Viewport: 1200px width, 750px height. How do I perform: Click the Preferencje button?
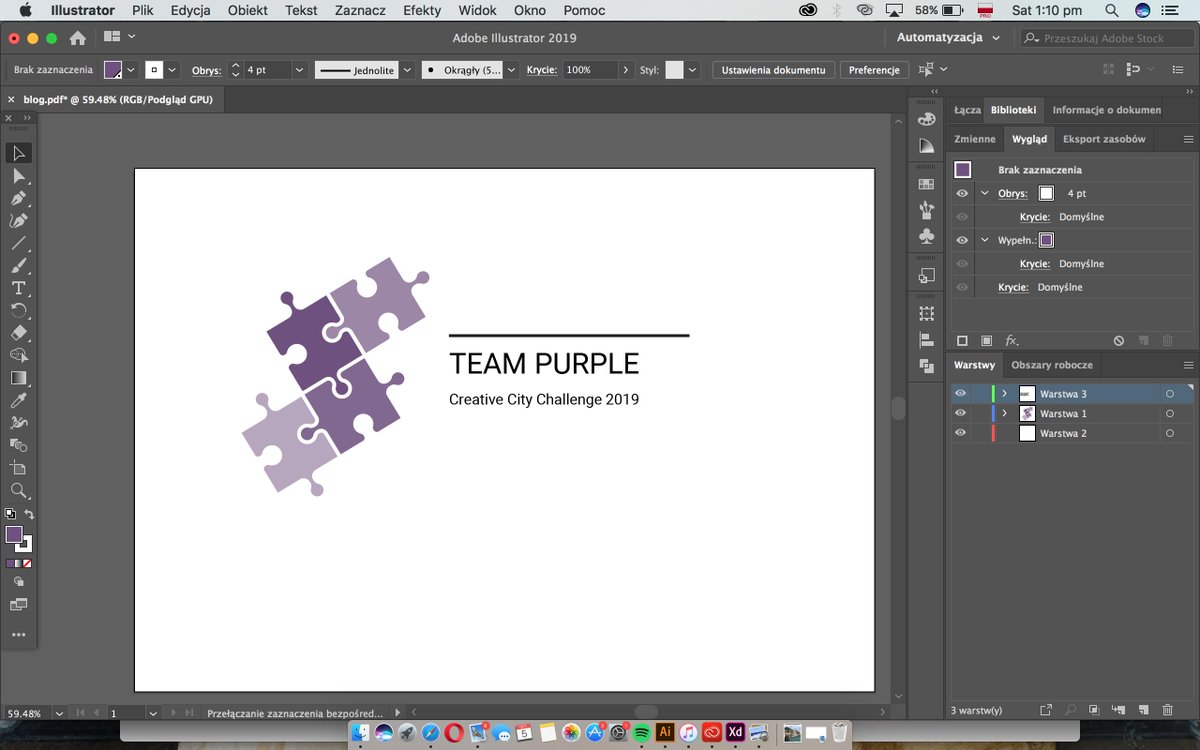coord(874,70)
